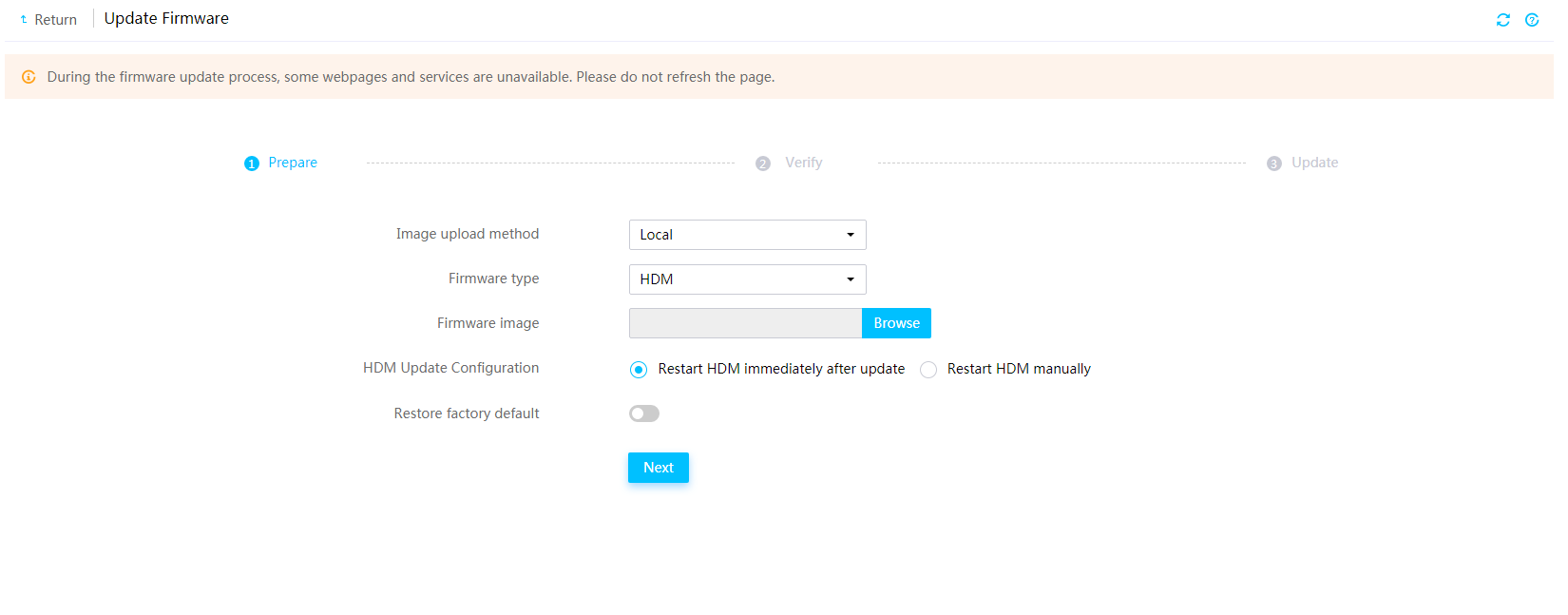Open the help question mark icon
The image size is (1568, 615).
coord(1532,20)
